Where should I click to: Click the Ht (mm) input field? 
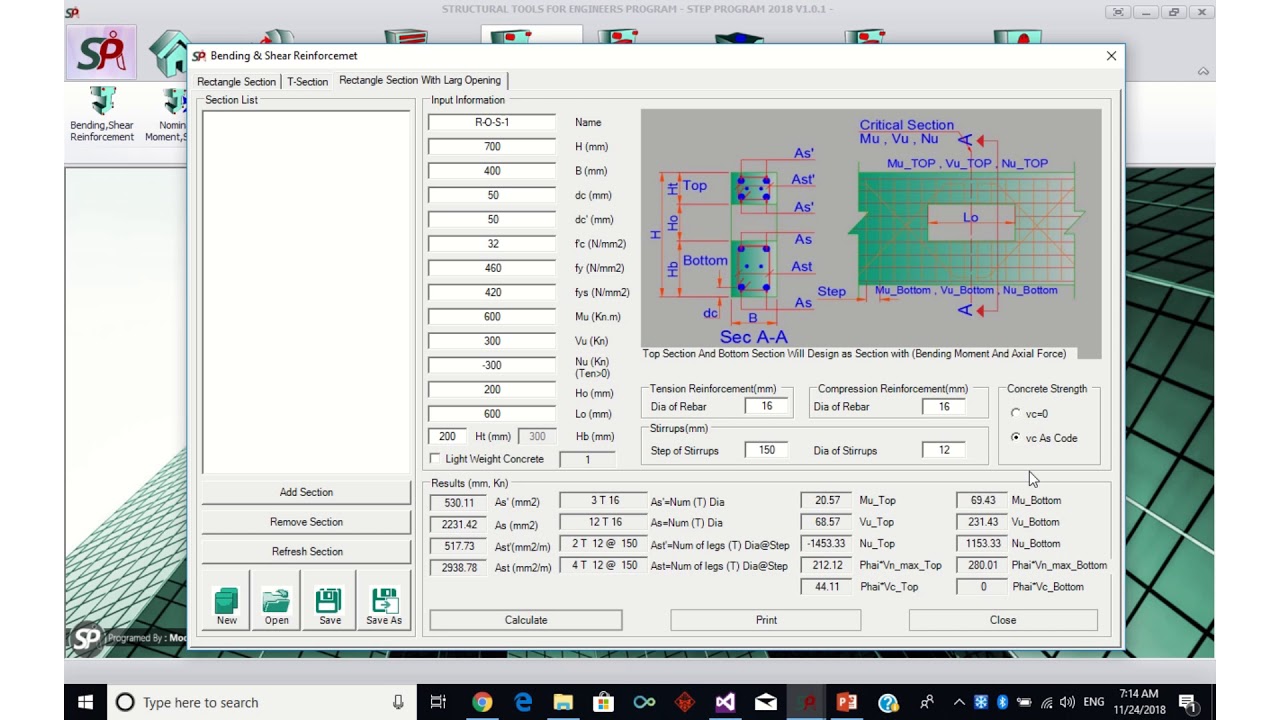pyautogui.click(x=447, y=437)
